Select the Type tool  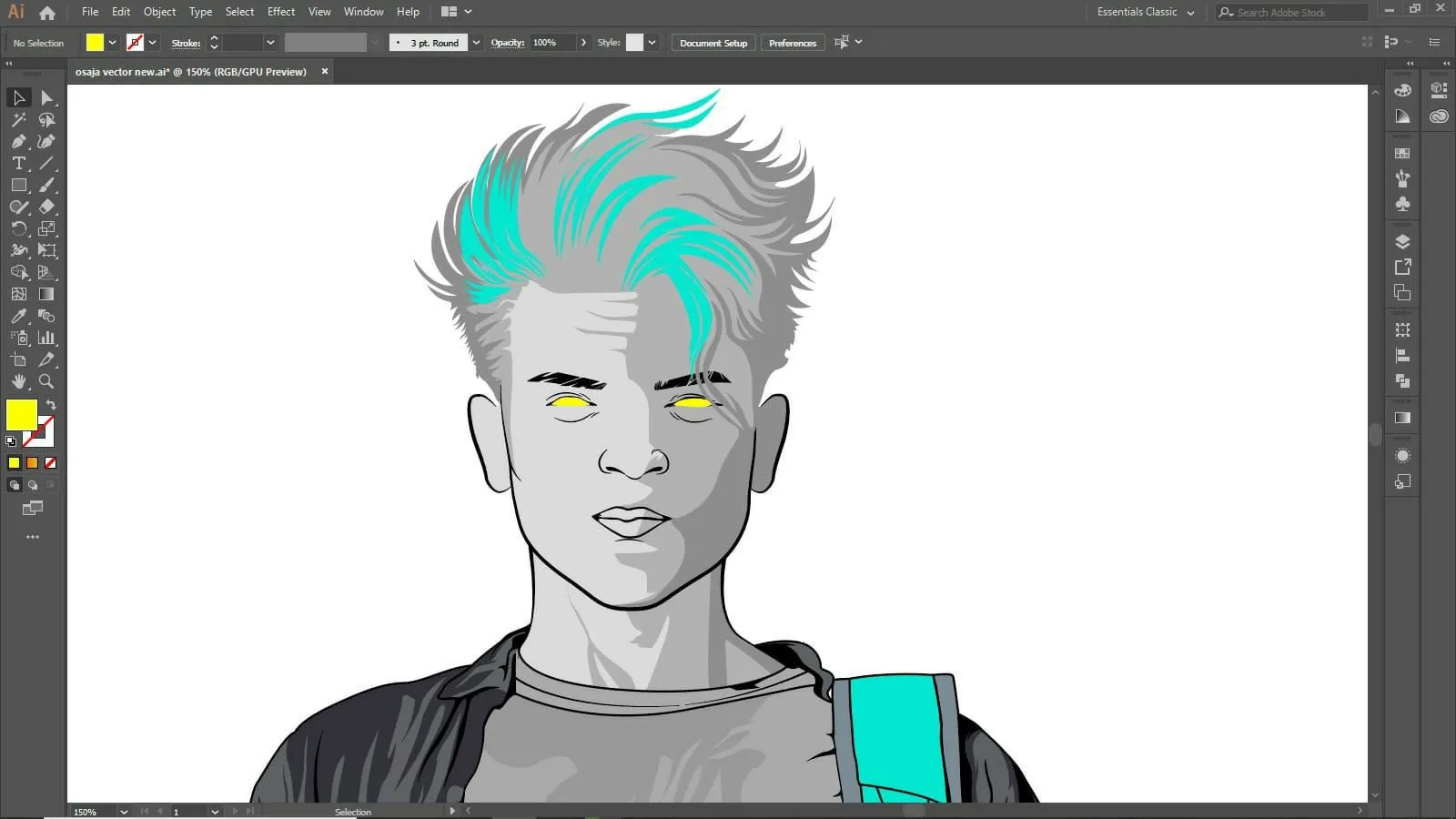click(x=18, y=163)
